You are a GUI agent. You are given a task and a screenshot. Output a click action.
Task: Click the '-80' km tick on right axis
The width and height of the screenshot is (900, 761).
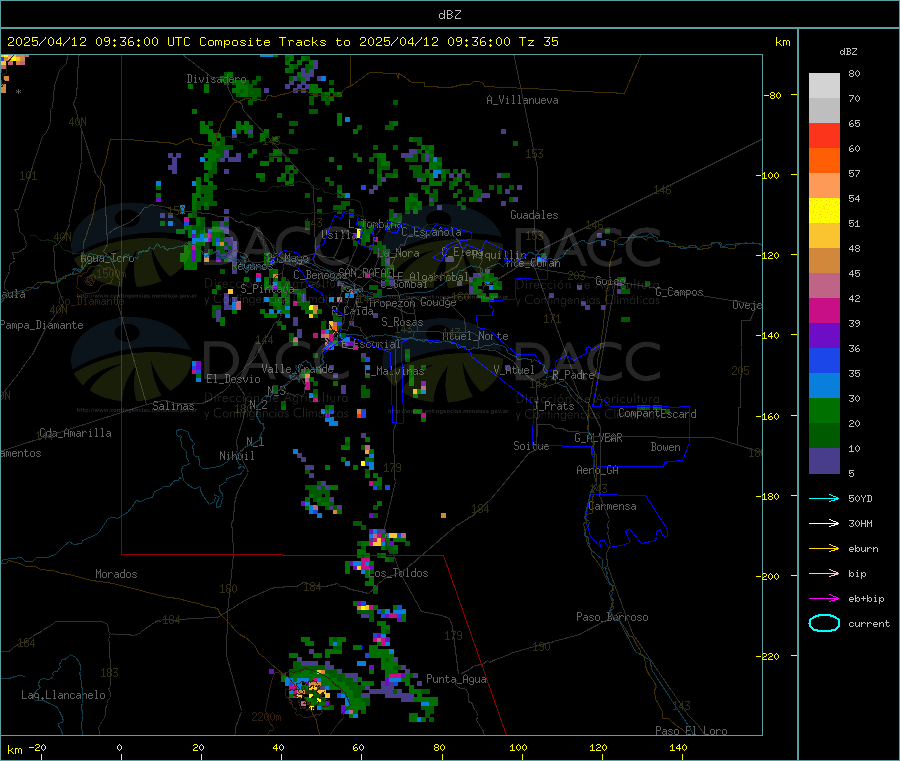(x=773, y=95)
